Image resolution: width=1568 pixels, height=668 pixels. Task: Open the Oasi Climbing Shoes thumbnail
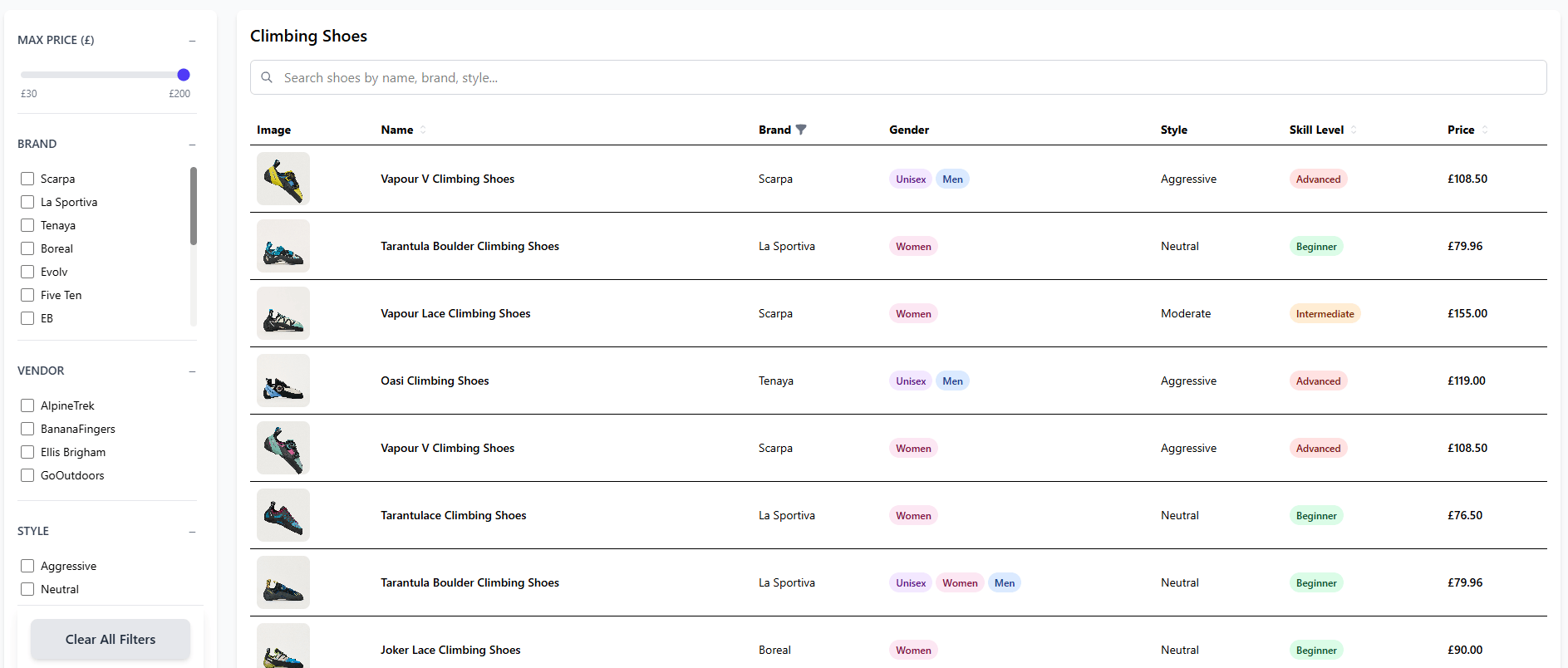pos(283,381)
